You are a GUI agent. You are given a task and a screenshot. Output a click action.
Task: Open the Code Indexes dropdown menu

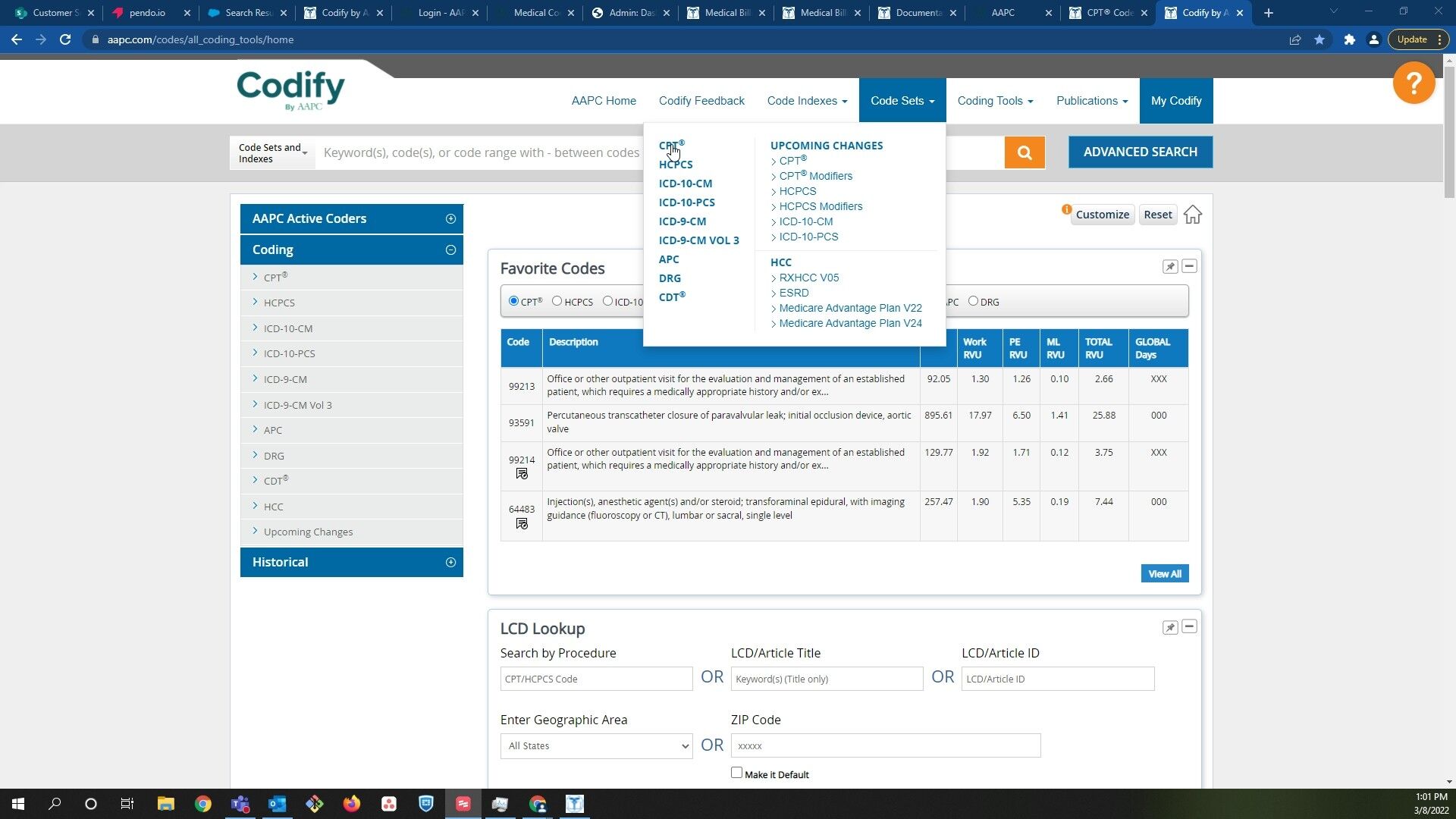tap(807, 101)
